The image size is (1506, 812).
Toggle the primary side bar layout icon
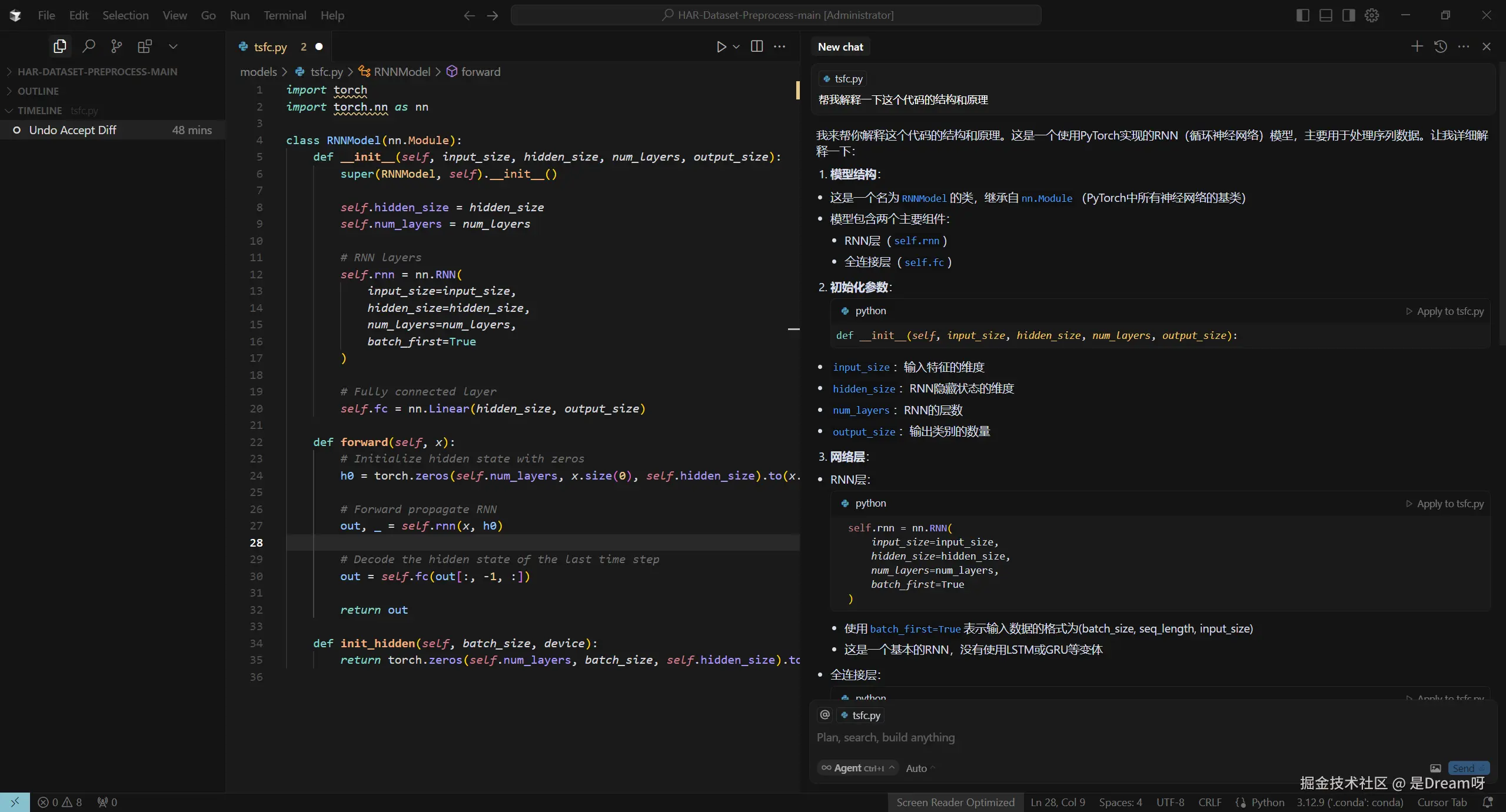click(1302, 15)
